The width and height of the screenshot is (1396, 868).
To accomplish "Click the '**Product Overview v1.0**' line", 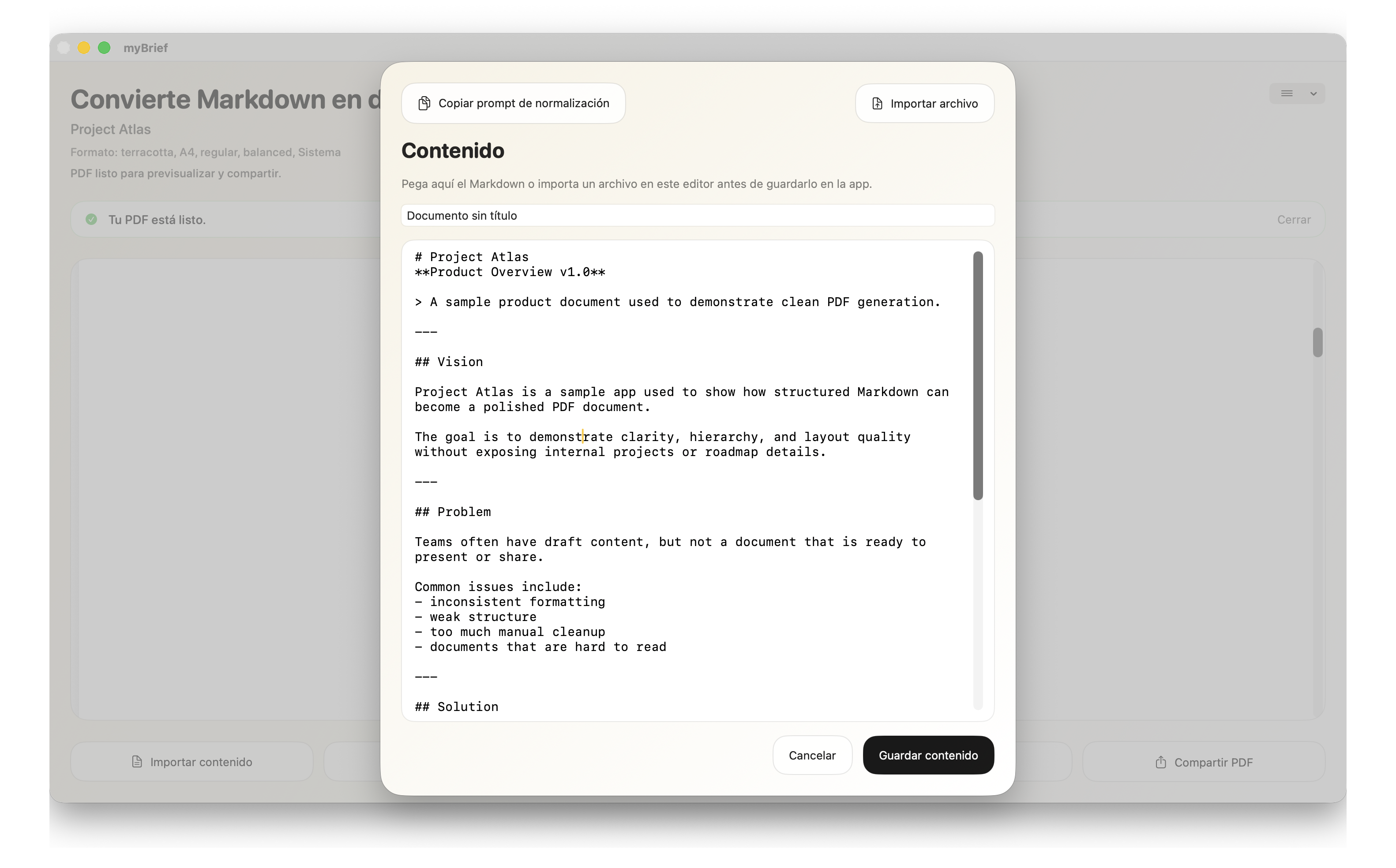I will 510,272.
